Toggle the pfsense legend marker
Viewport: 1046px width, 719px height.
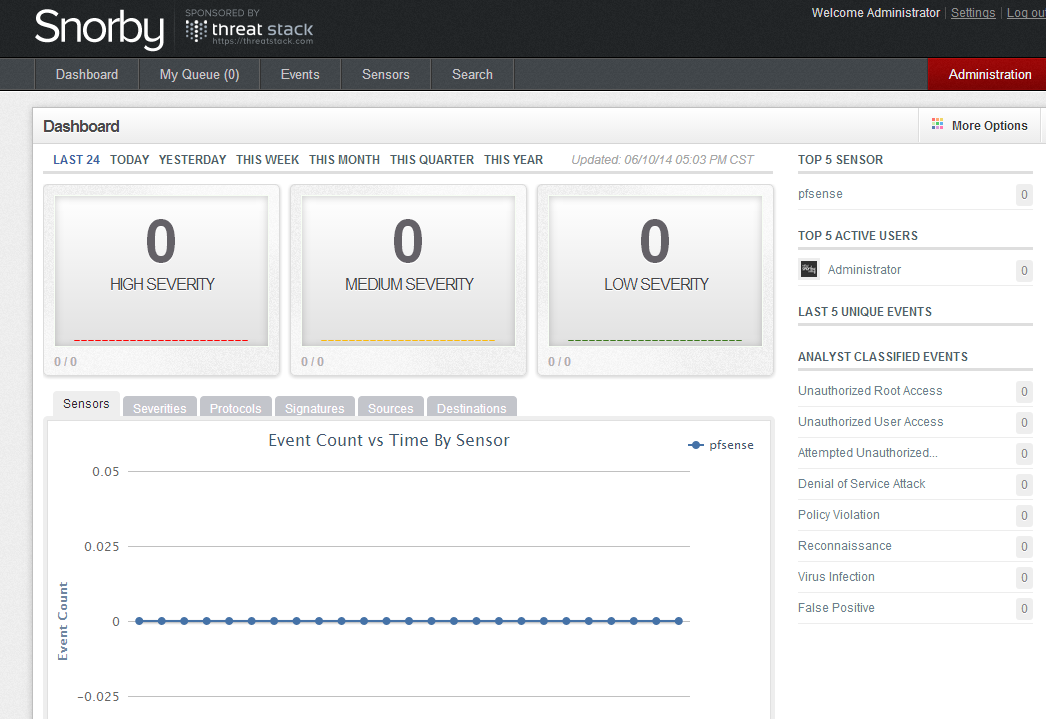click(696, 445)
